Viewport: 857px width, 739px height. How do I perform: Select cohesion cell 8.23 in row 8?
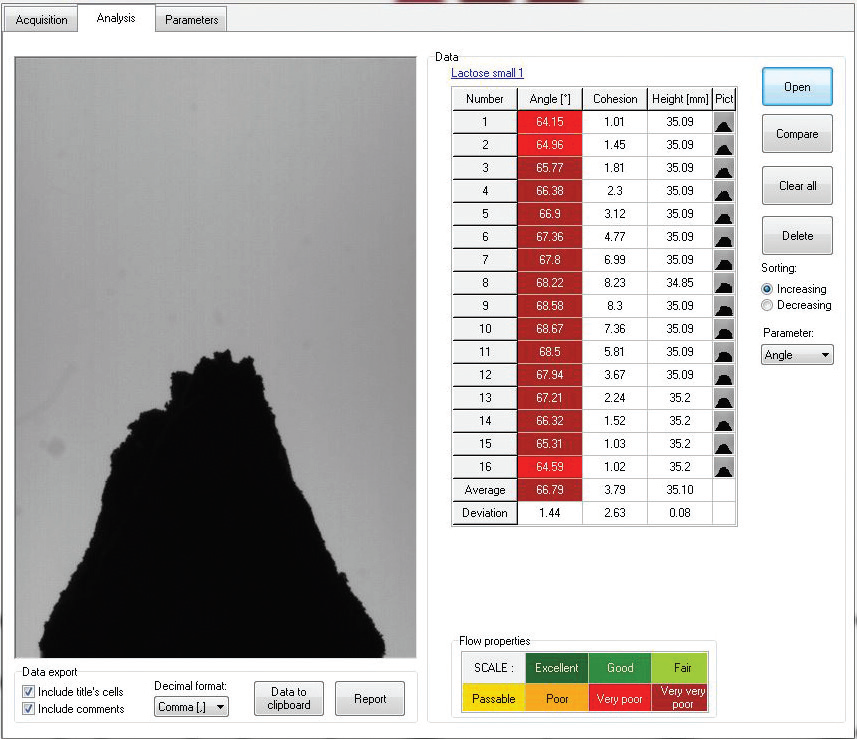(x=615, y=283)
